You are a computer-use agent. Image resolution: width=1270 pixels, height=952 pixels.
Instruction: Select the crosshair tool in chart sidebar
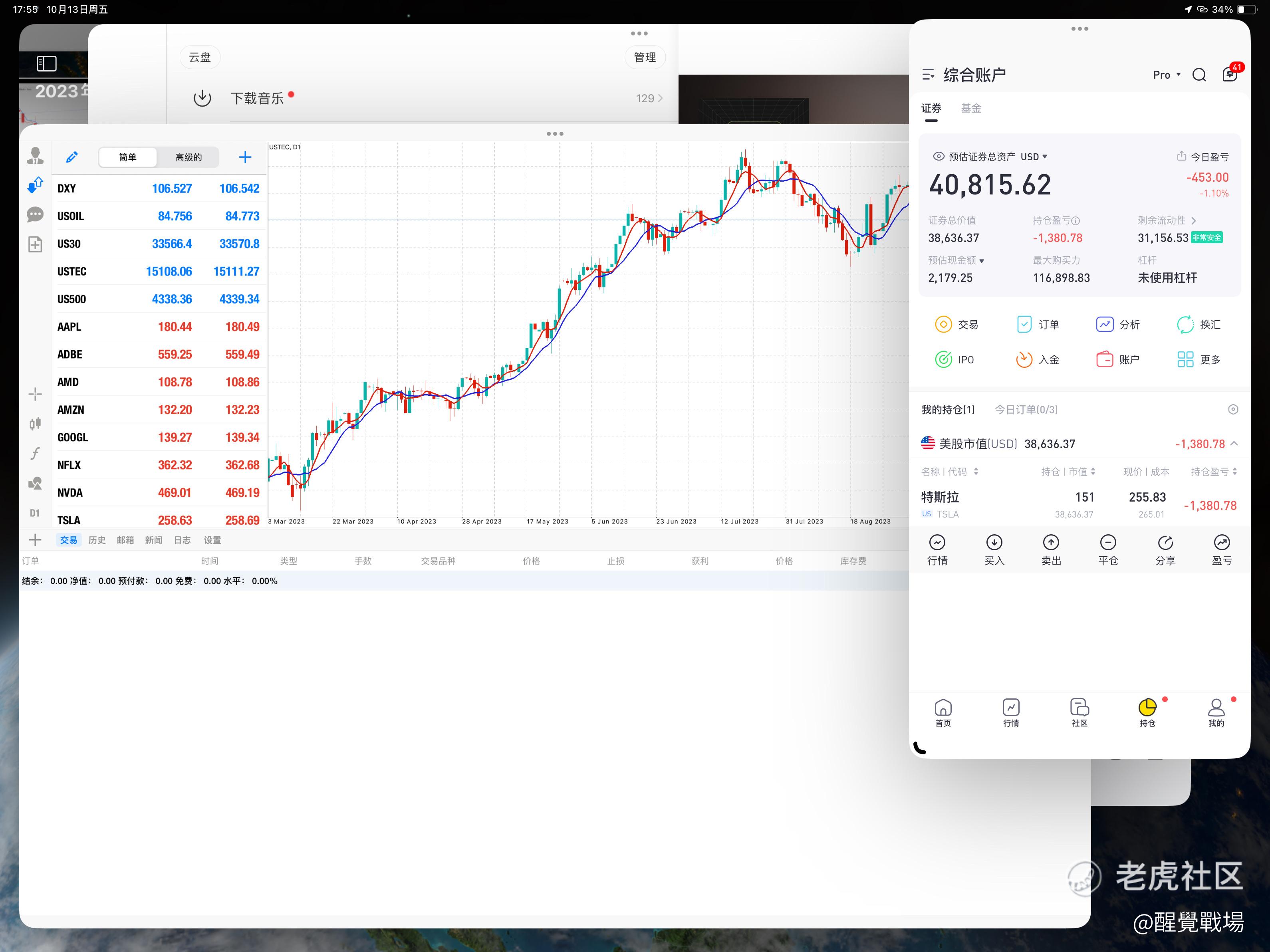click(x=35, y=394)
